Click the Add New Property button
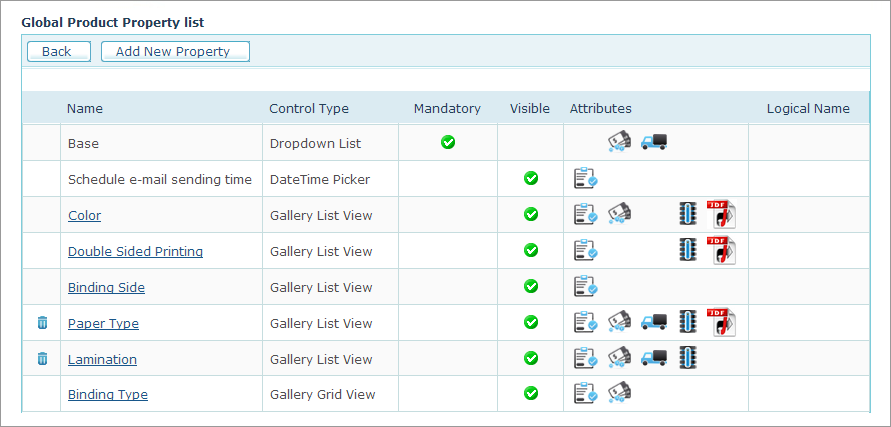Screen dimensions: 891x427 (x=174, y=51)
